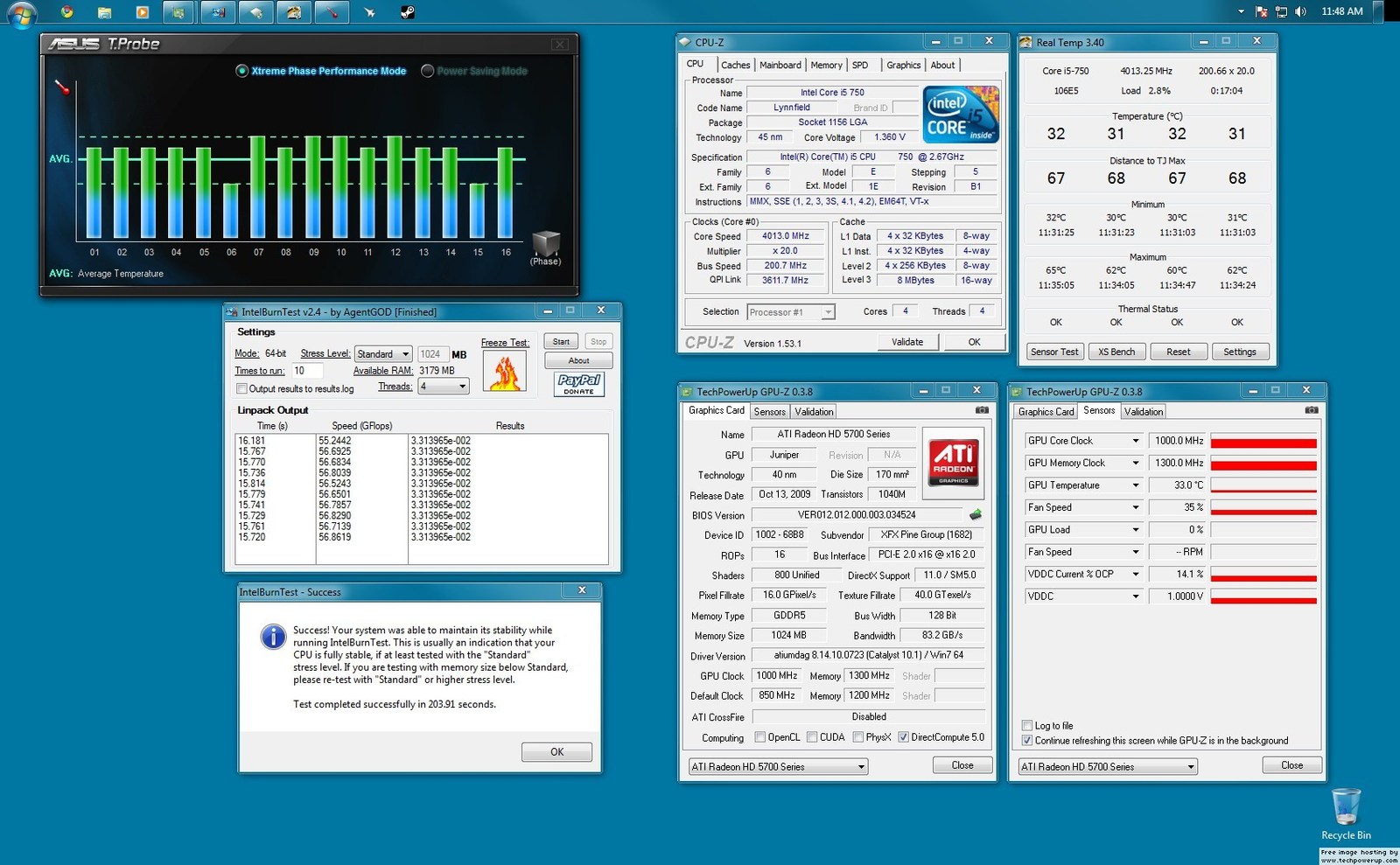Click XS Bench in Real Temp
Viewport: 1400px width, 865px height.
click(1116, 352)
